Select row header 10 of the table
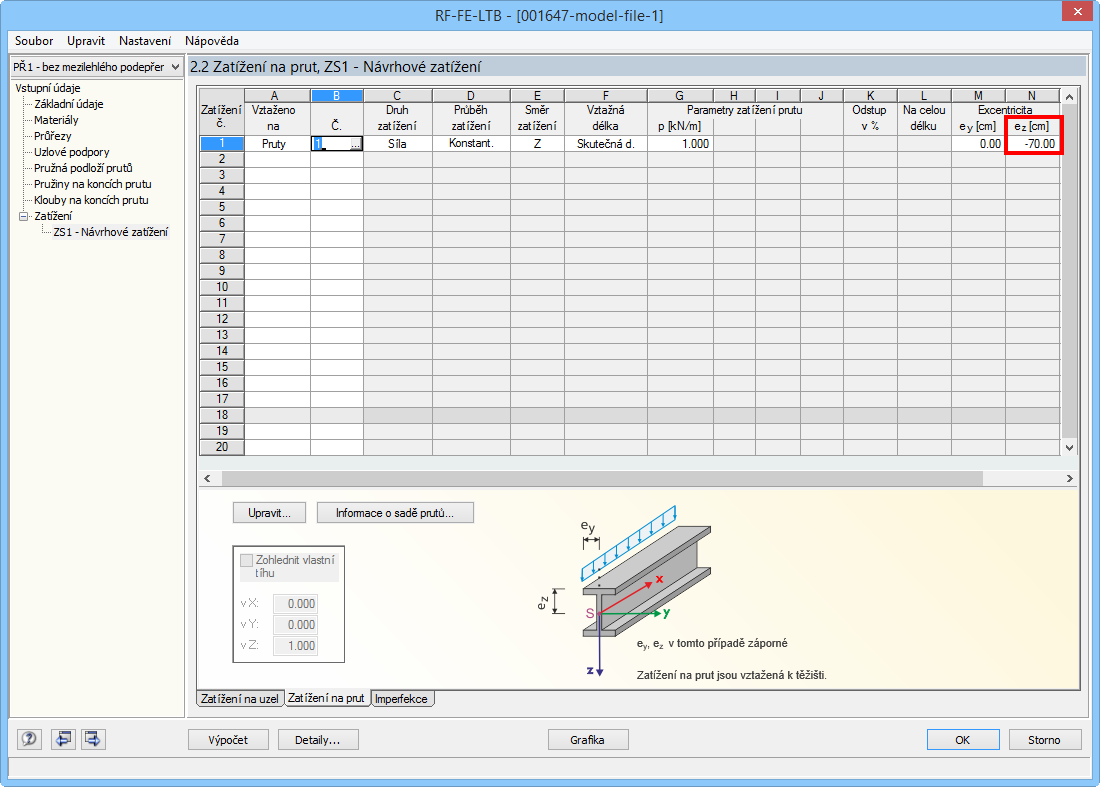Image resolution: width=1100 pixels, height=787 pixels. [x=222, y=288]
